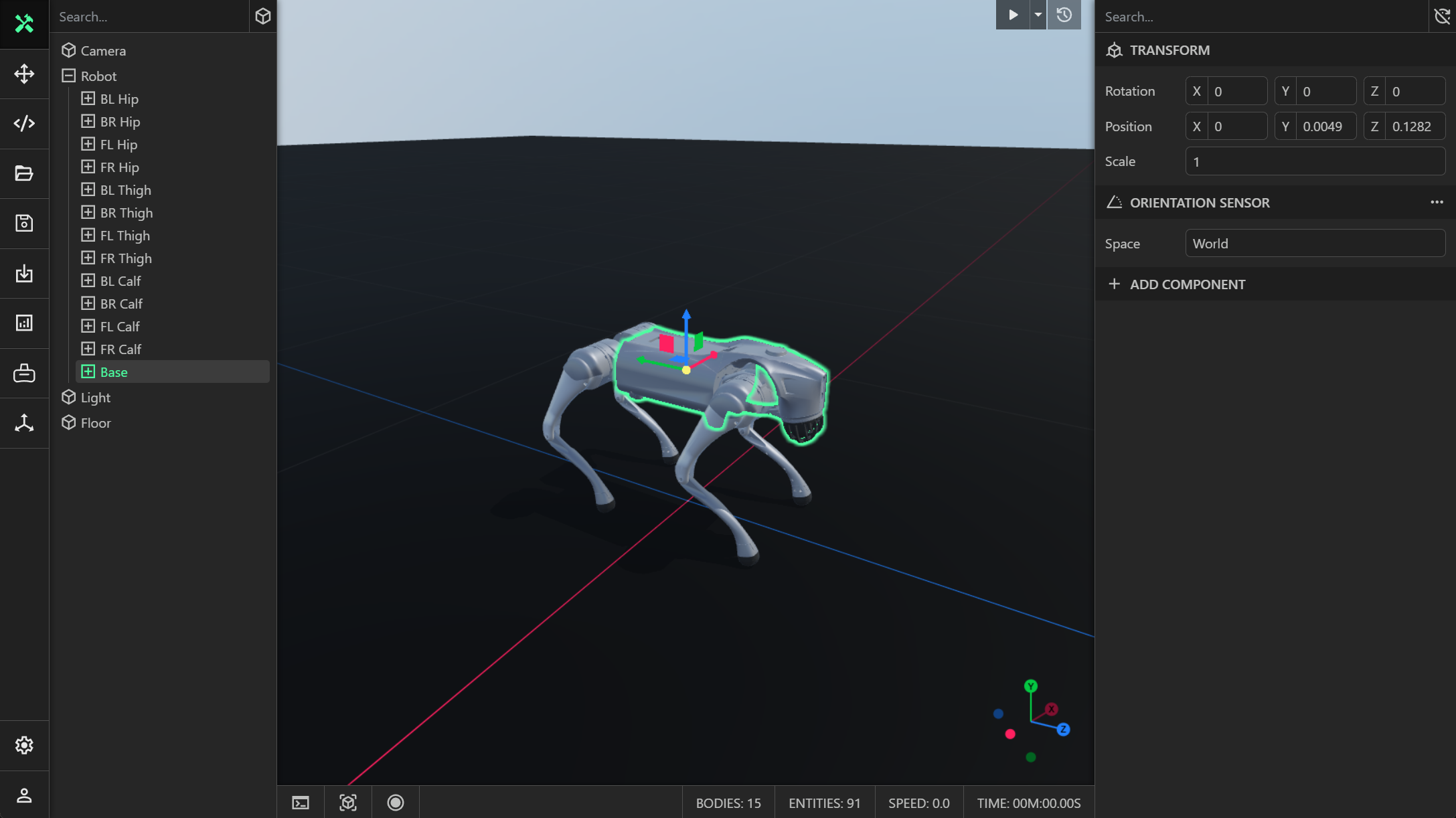Open the Space dropdown set to World
The height and width of the screenshot is (818, 1456).
coord(1315,244)
